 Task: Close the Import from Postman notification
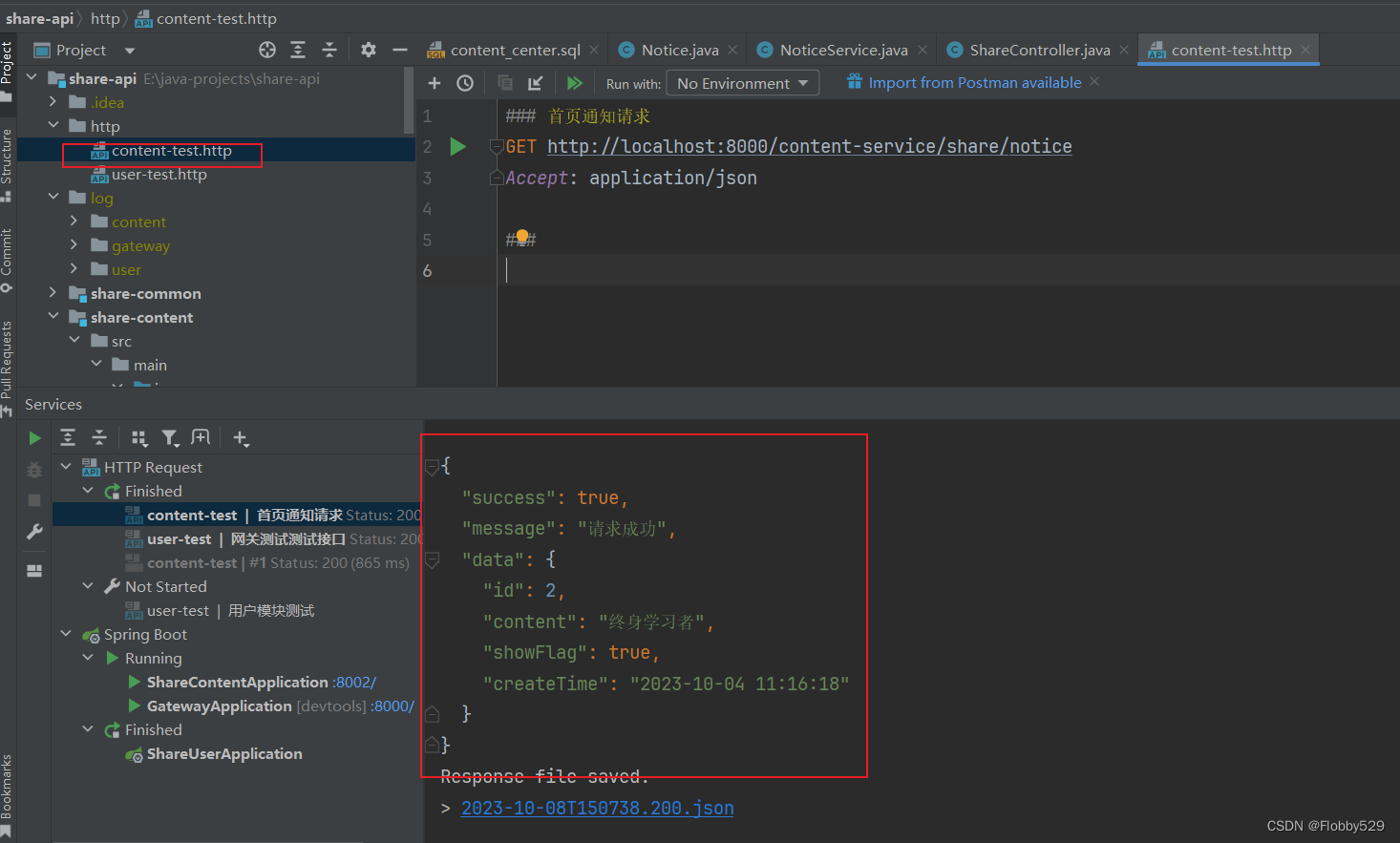point(1094,82)
